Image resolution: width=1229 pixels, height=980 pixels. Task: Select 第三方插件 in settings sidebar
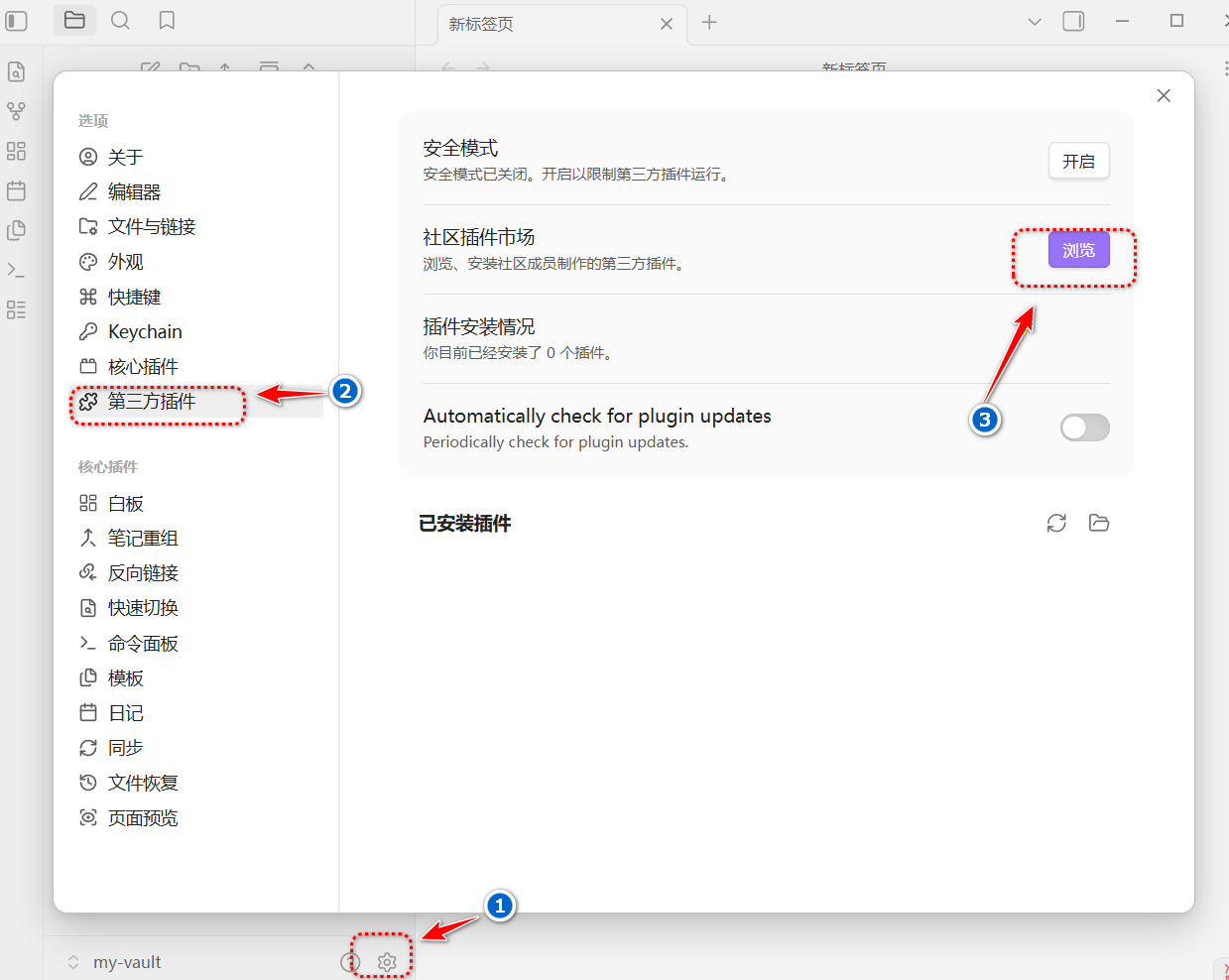click(x=152, y=402)
